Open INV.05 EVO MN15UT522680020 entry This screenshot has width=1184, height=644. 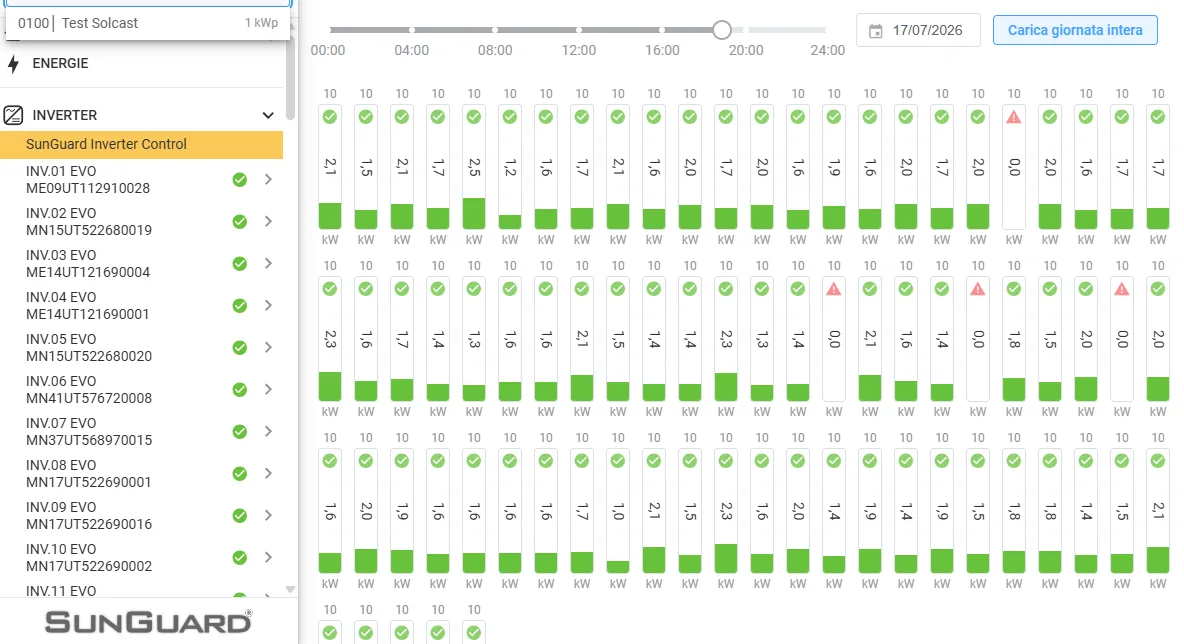pyautogui.click(x=141, y=348)
